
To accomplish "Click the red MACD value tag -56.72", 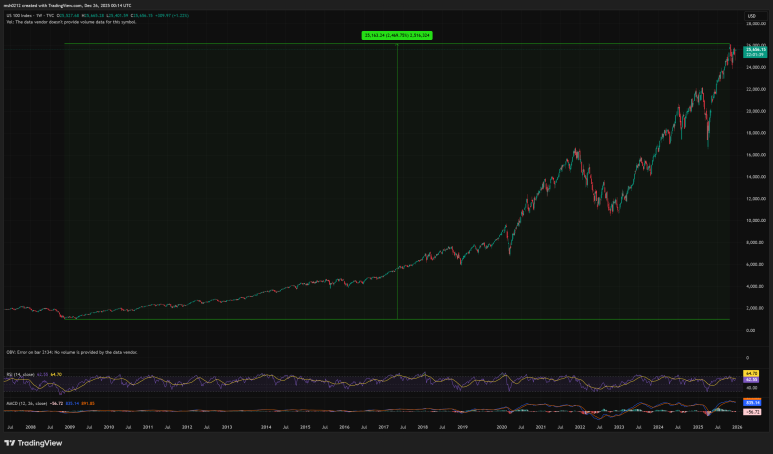I will click(x=753, y=411).
